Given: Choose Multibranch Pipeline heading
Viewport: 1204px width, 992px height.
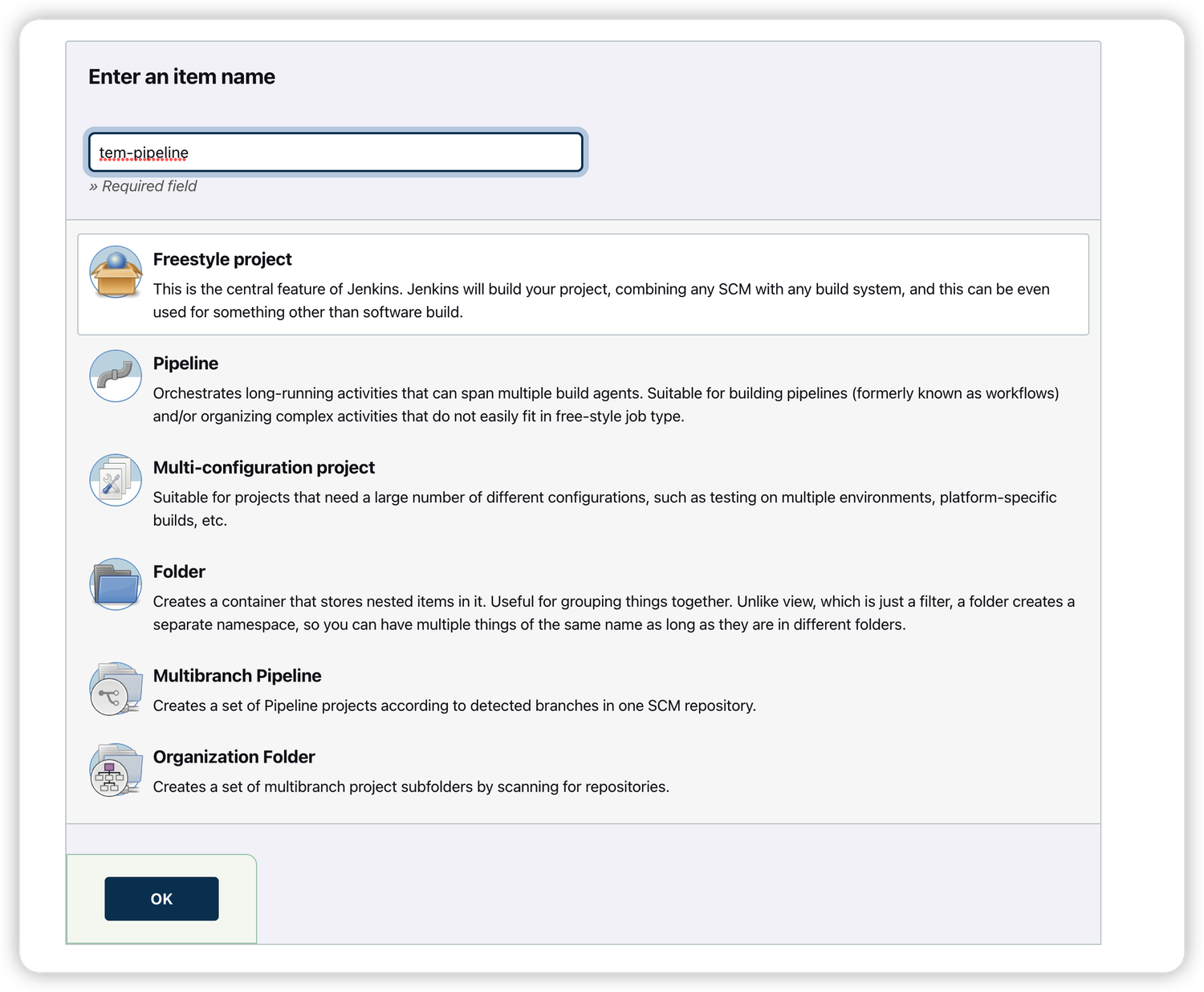Looking at the screenshot, I should tap(237, 676).
